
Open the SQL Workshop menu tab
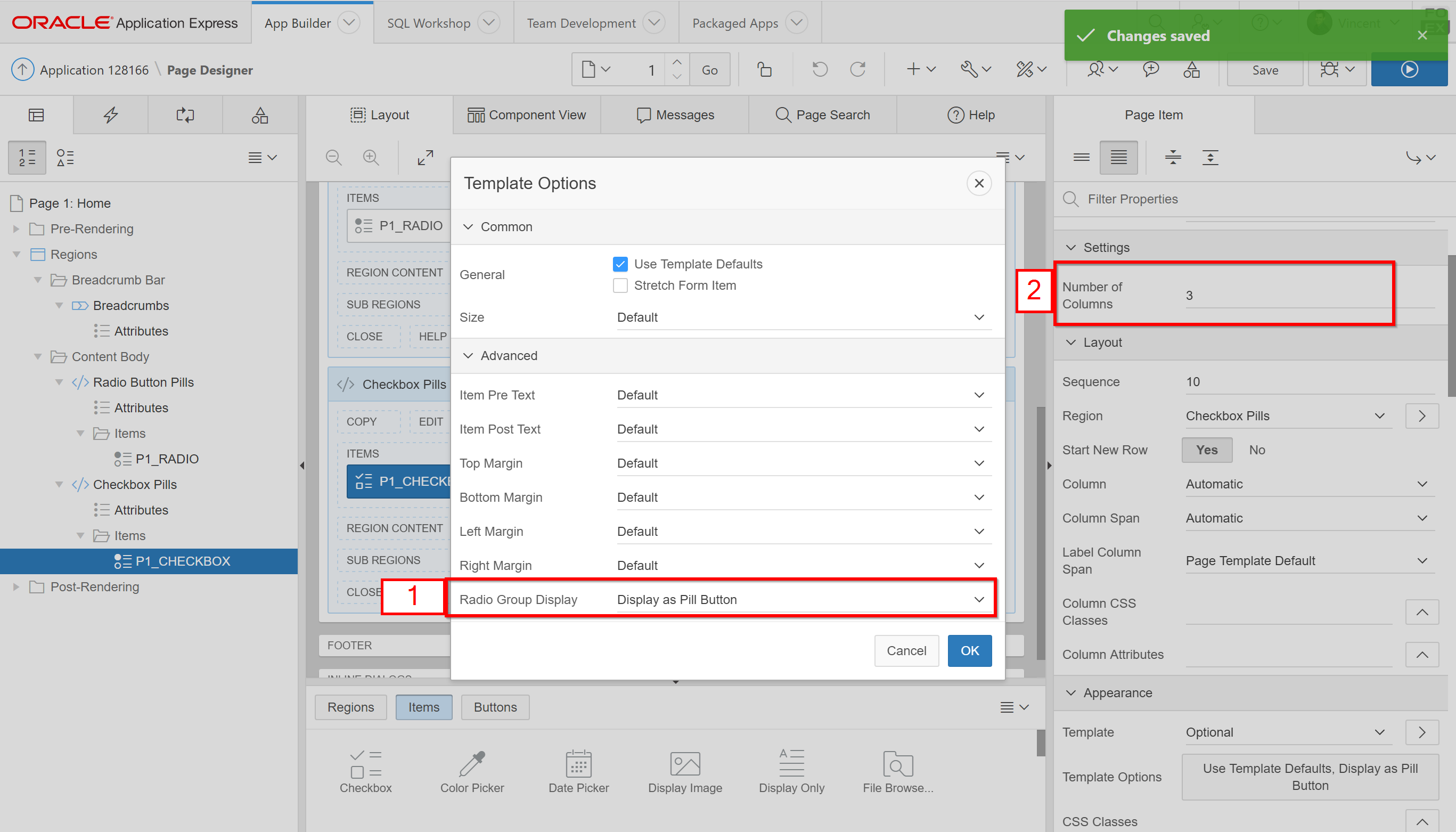coord(429,23)
